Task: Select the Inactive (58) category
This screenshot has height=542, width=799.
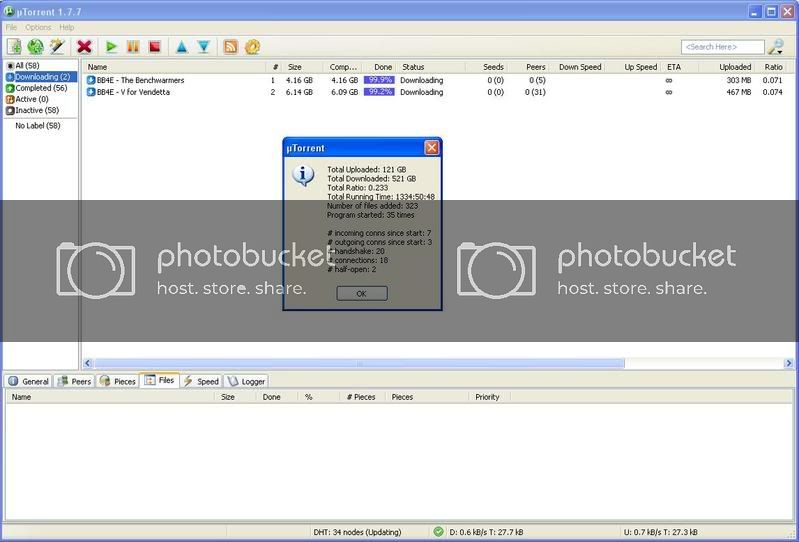Action: tap(33, 110)
